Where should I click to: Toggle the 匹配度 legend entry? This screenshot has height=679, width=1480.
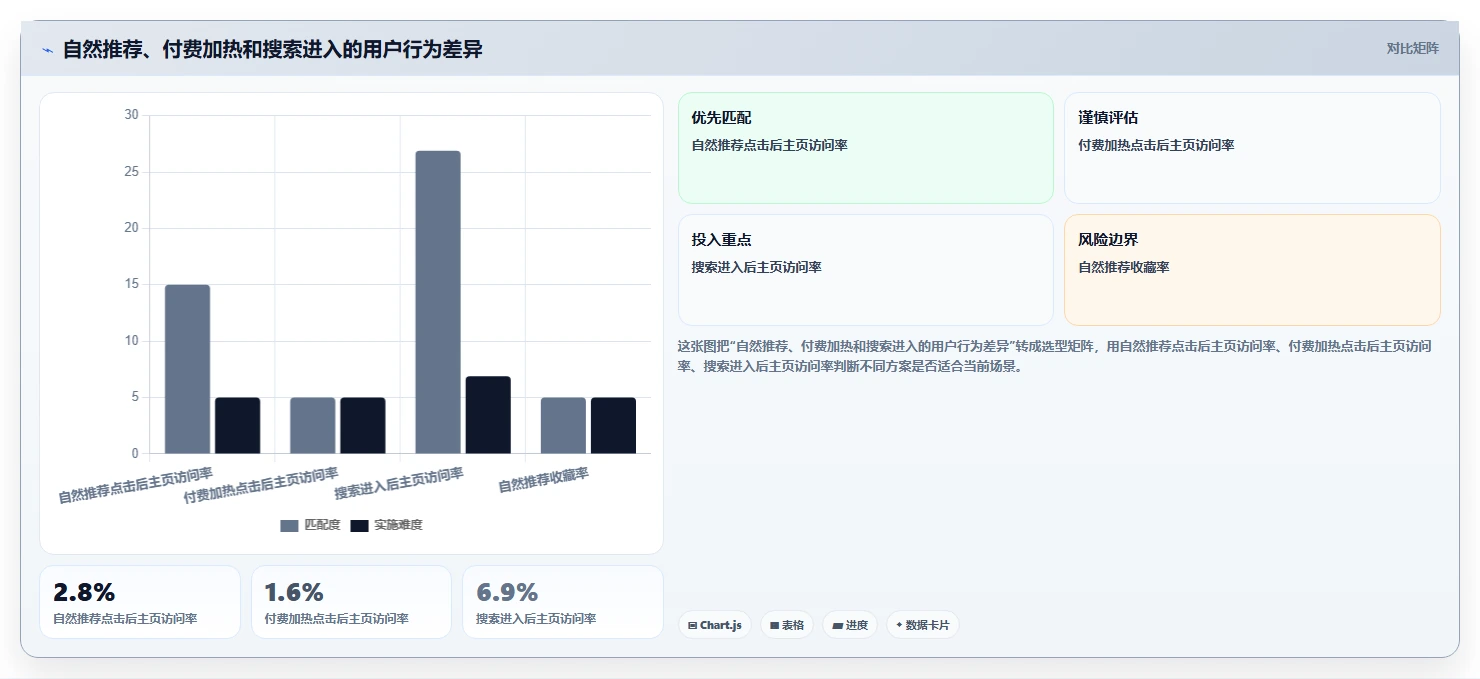point(310,525)
